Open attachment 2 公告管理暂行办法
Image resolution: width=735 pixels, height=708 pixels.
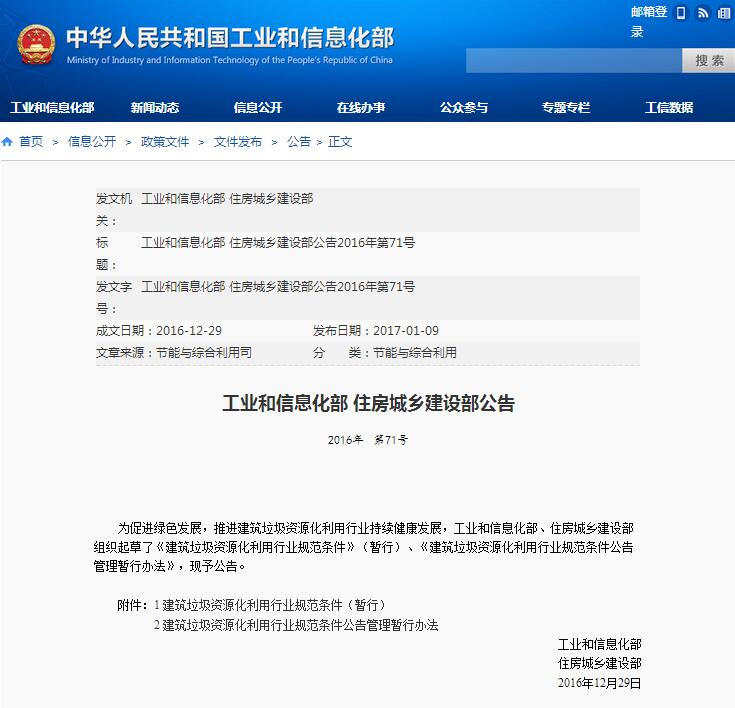(x=296, y=625)
